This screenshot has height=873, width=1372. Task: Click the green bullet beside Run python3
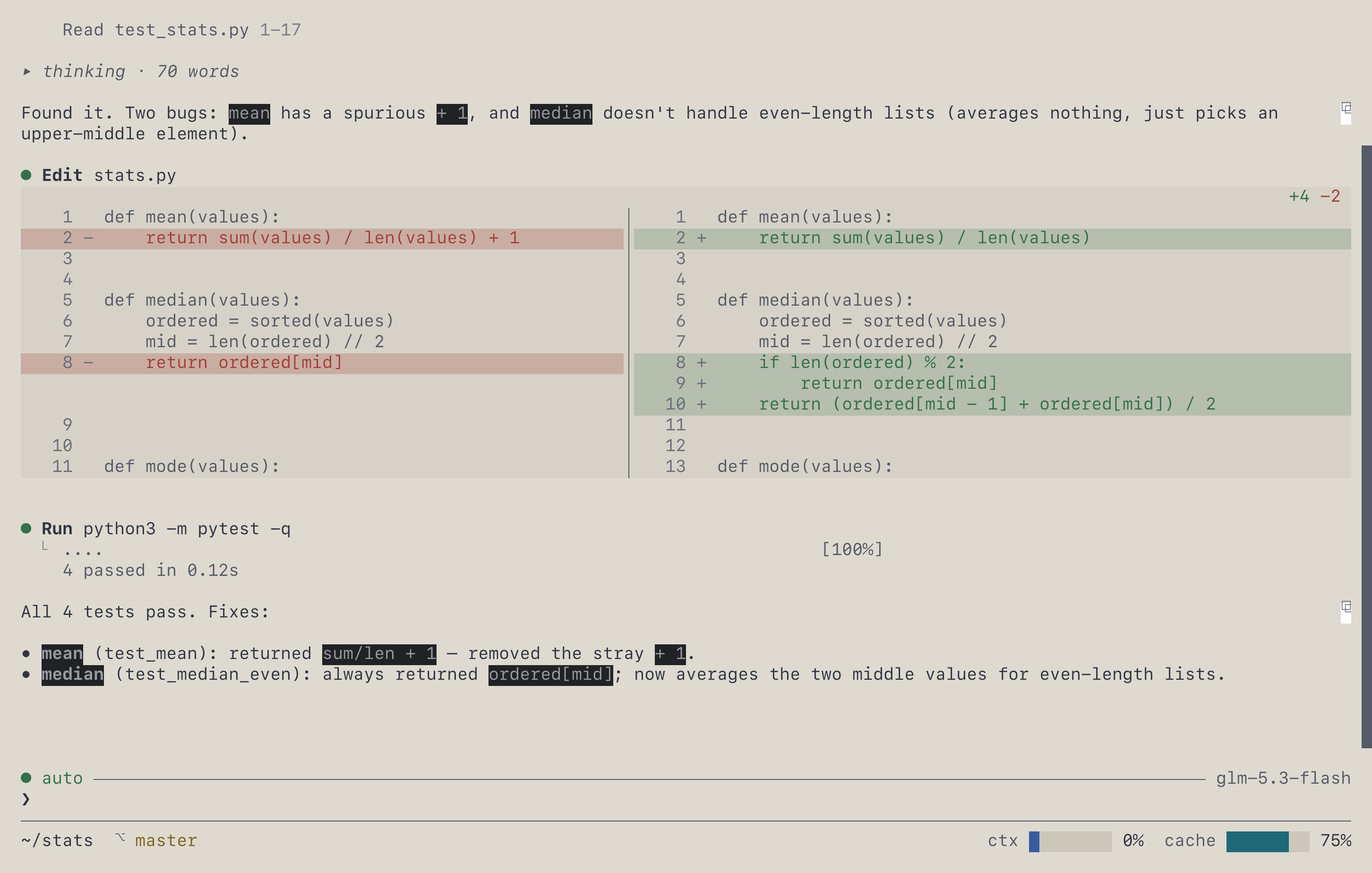26,528
